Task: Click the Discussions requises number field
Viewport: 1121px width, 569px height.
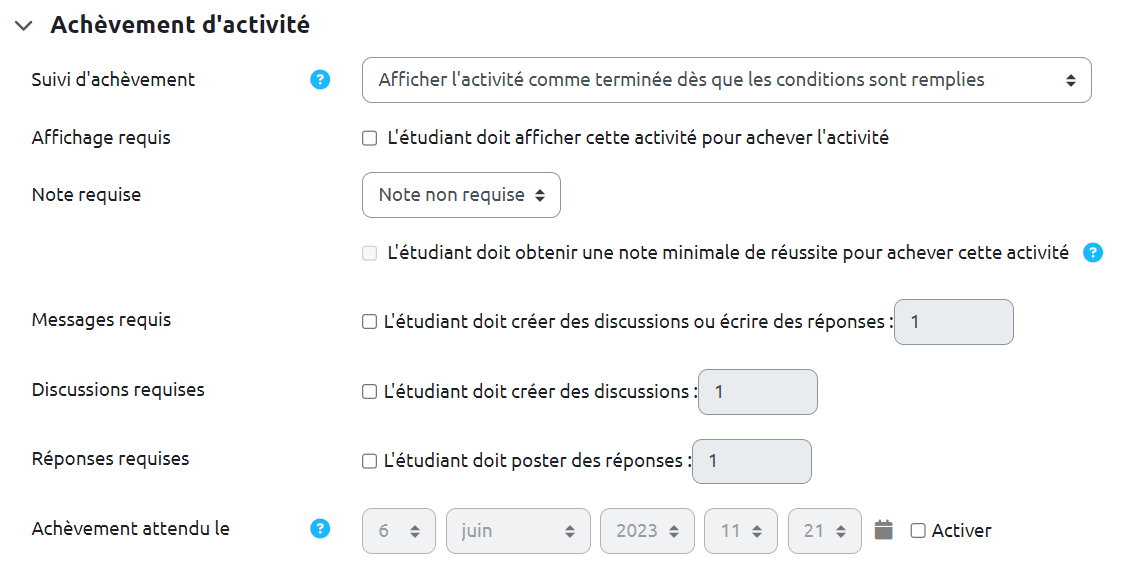Action: click(x=757, y=392)
